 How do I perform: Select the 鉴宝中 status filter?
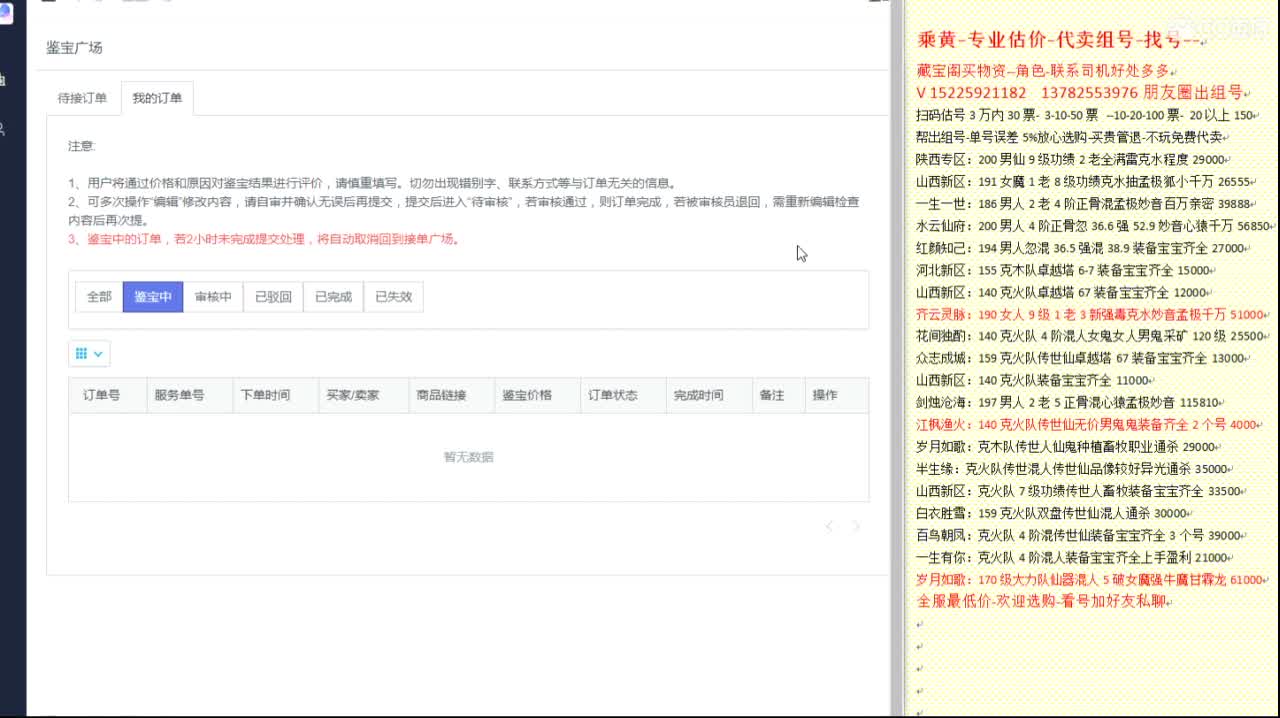[153, 297]
